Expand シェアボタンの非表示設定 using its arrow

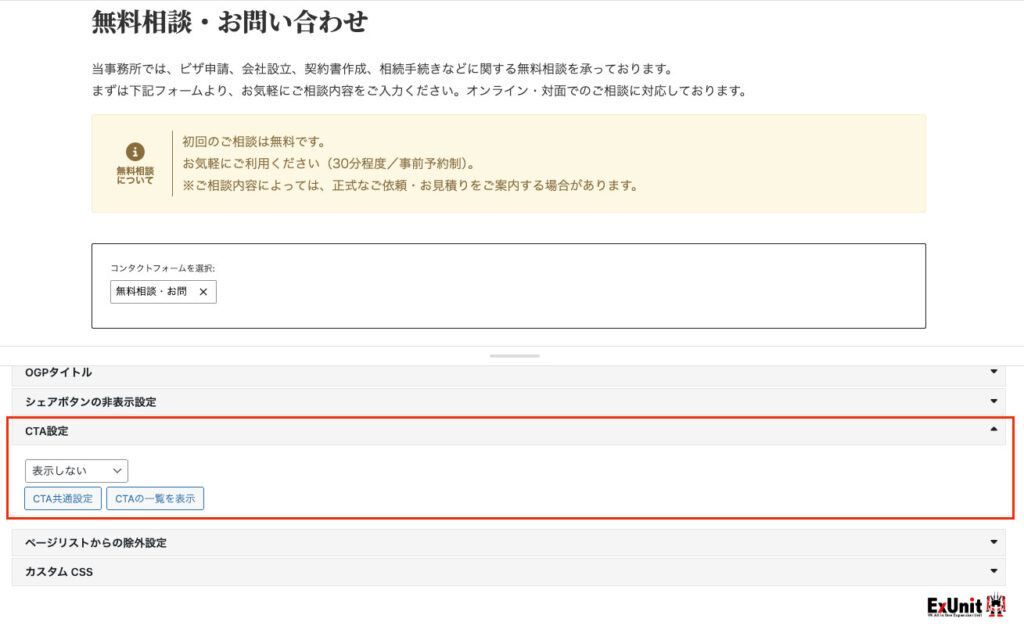993,401
